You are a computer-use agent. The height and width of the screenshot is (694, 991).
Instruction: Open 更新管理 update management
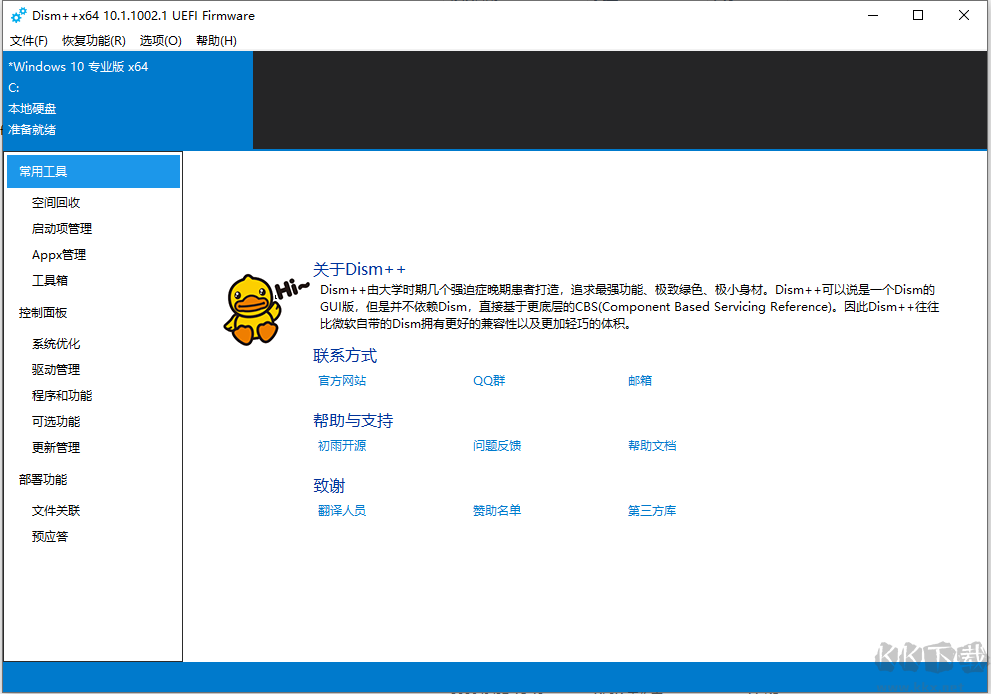point(55,447)
